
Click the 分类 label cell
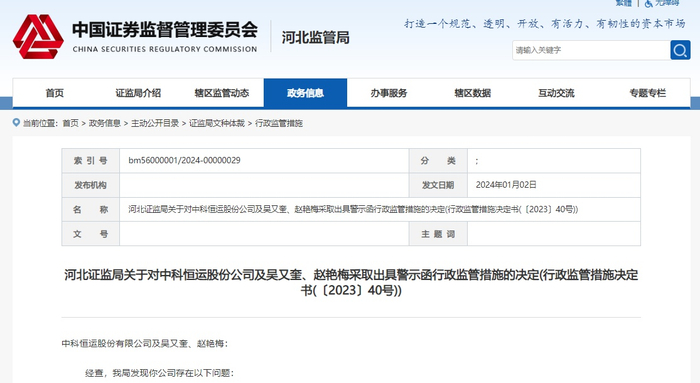point(438,161)
